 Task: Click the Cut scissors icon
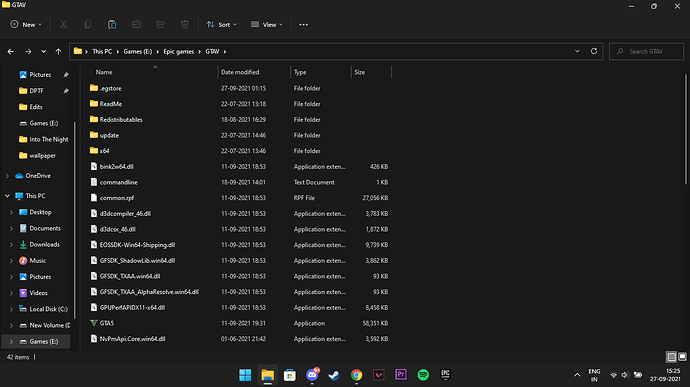pyautogui.click(x=63, y=25)
